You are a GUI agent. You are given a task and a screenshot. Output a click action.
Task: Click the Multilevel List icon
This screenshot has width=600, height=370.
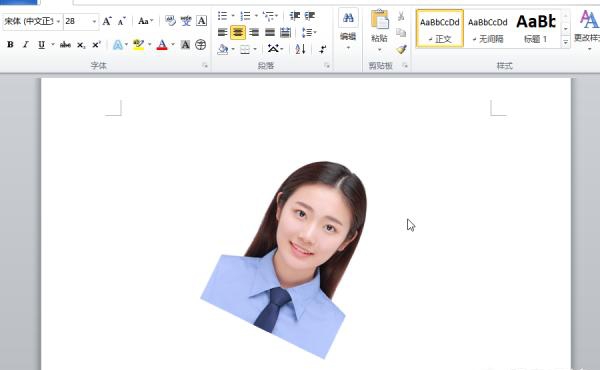tap(269, 16)
